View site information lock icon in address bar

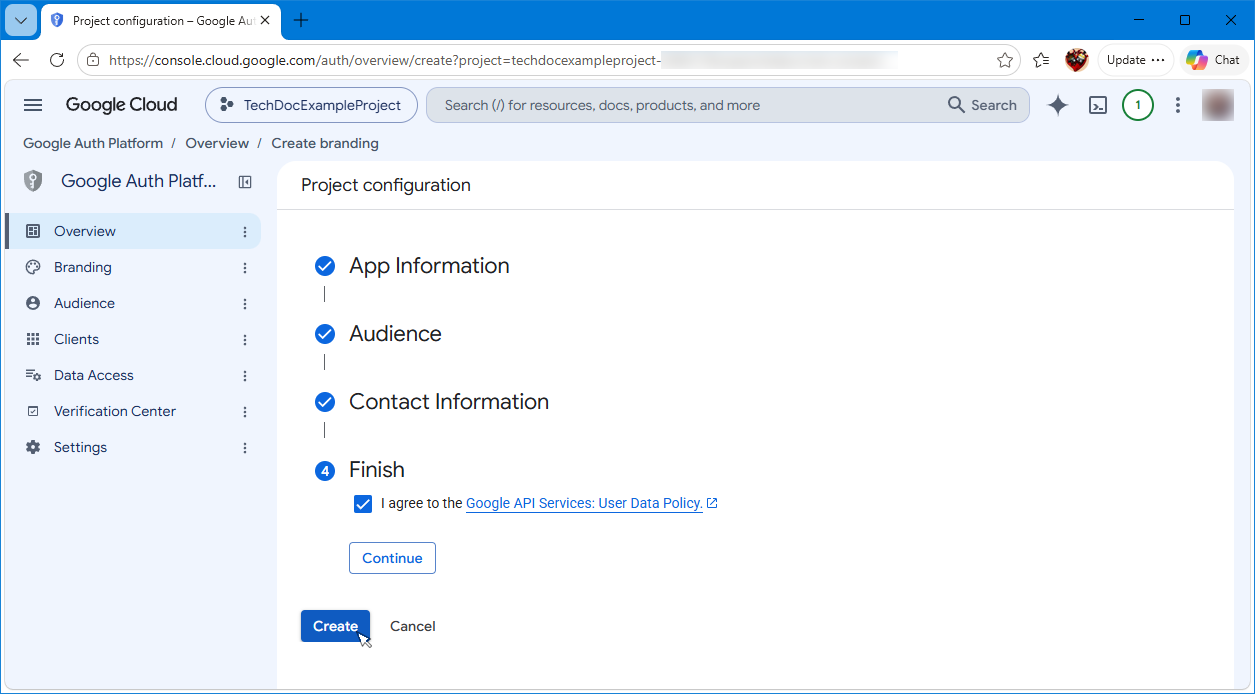coord(93,60)
